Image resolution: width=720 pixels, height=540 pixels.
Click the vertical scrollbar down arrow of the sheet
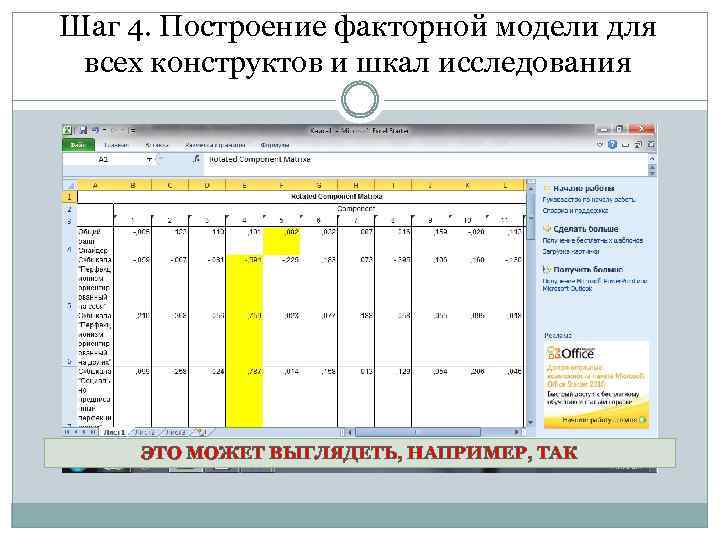[531, 422]
